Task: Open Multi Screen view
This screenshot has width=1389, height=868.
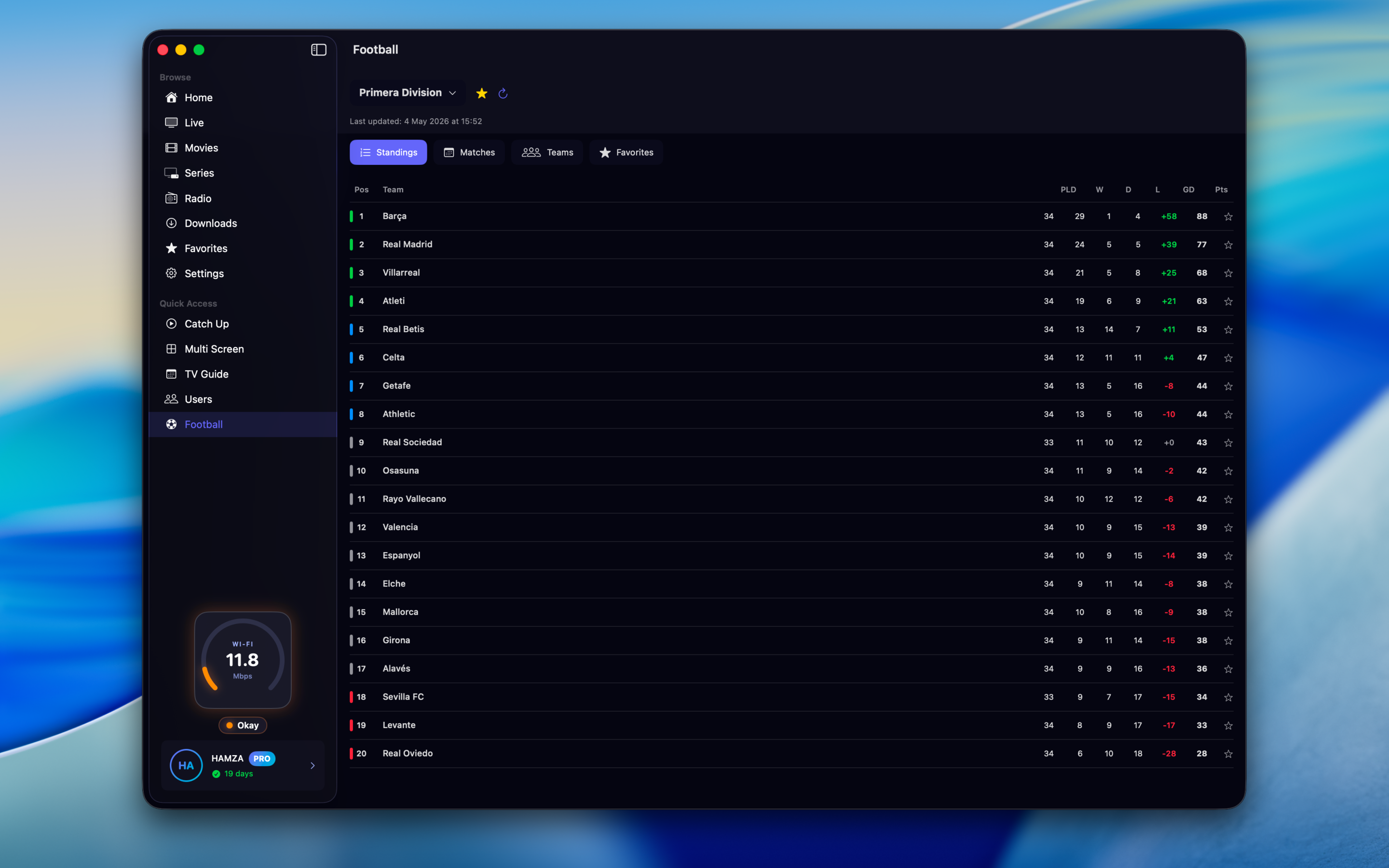Action: 243,349
